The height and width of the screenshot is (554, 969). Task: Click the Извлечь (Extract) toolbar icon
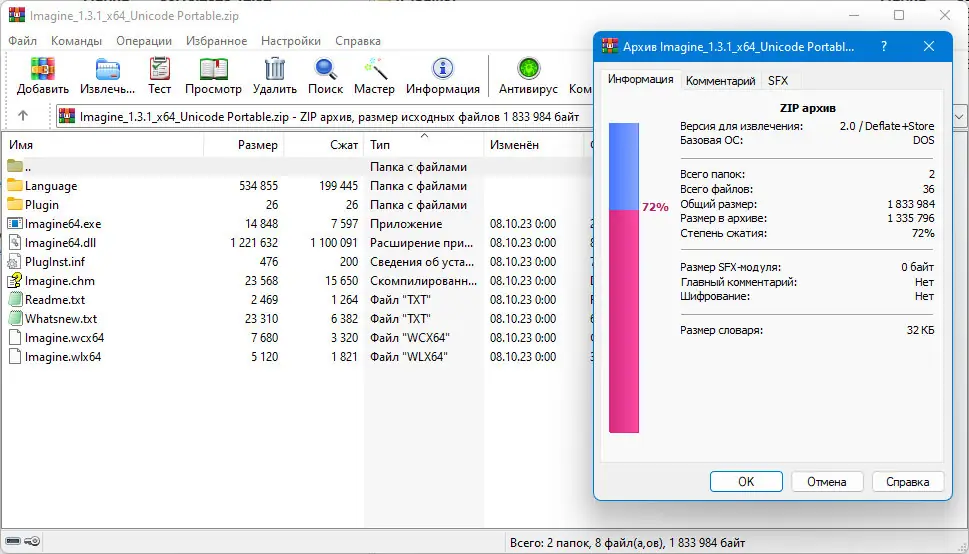coord(107,69)
